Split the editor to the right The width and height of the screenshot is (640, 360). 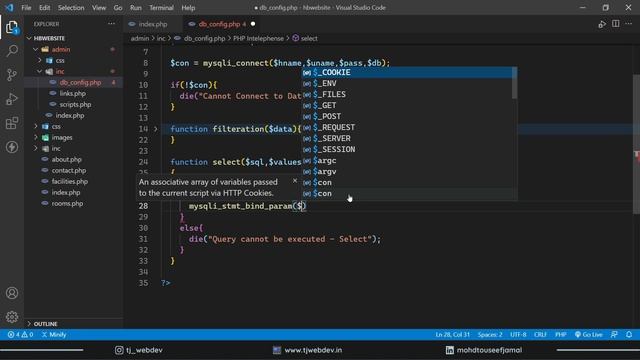click(616, 24)
